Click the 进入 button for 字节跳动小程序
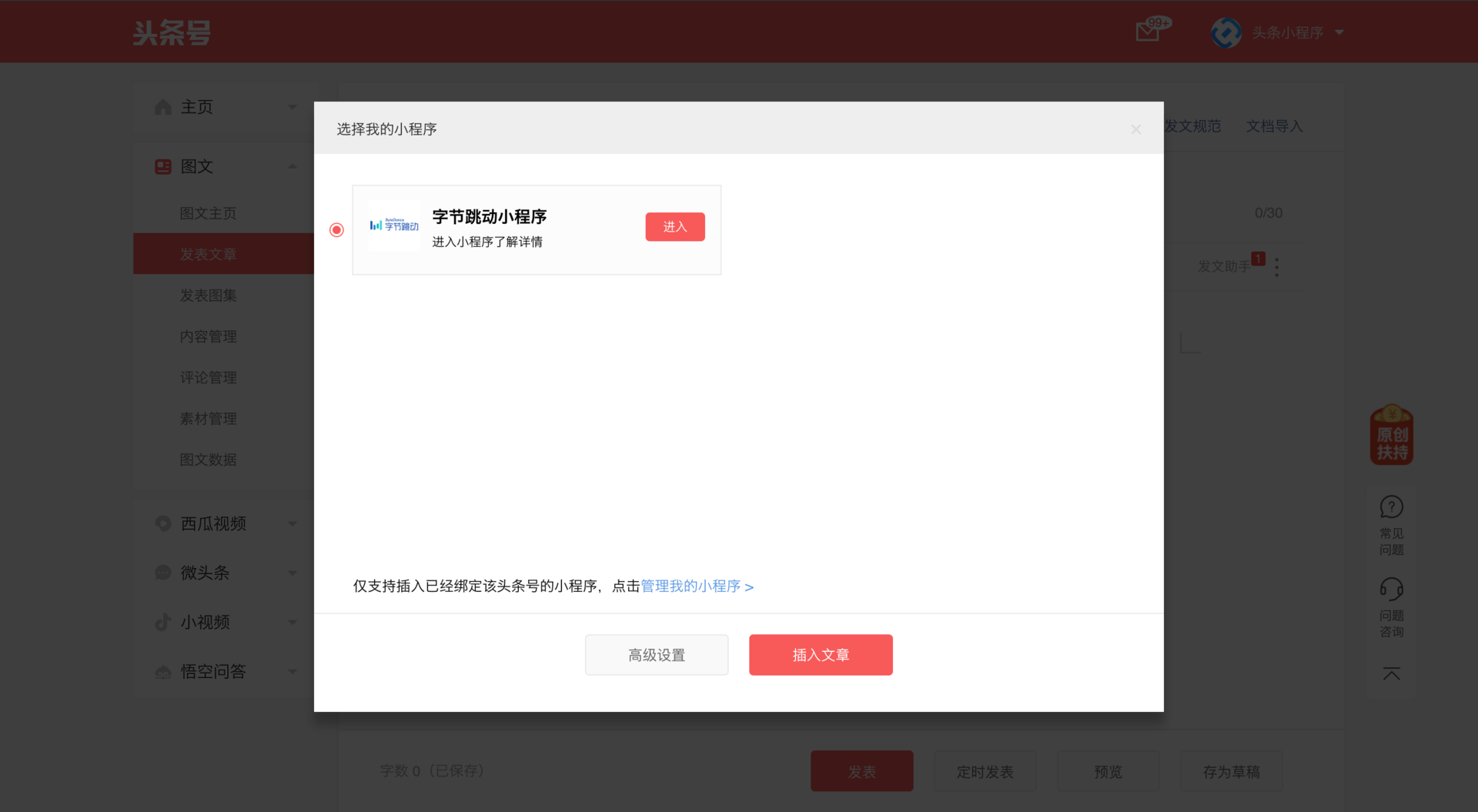 (675, 227)
